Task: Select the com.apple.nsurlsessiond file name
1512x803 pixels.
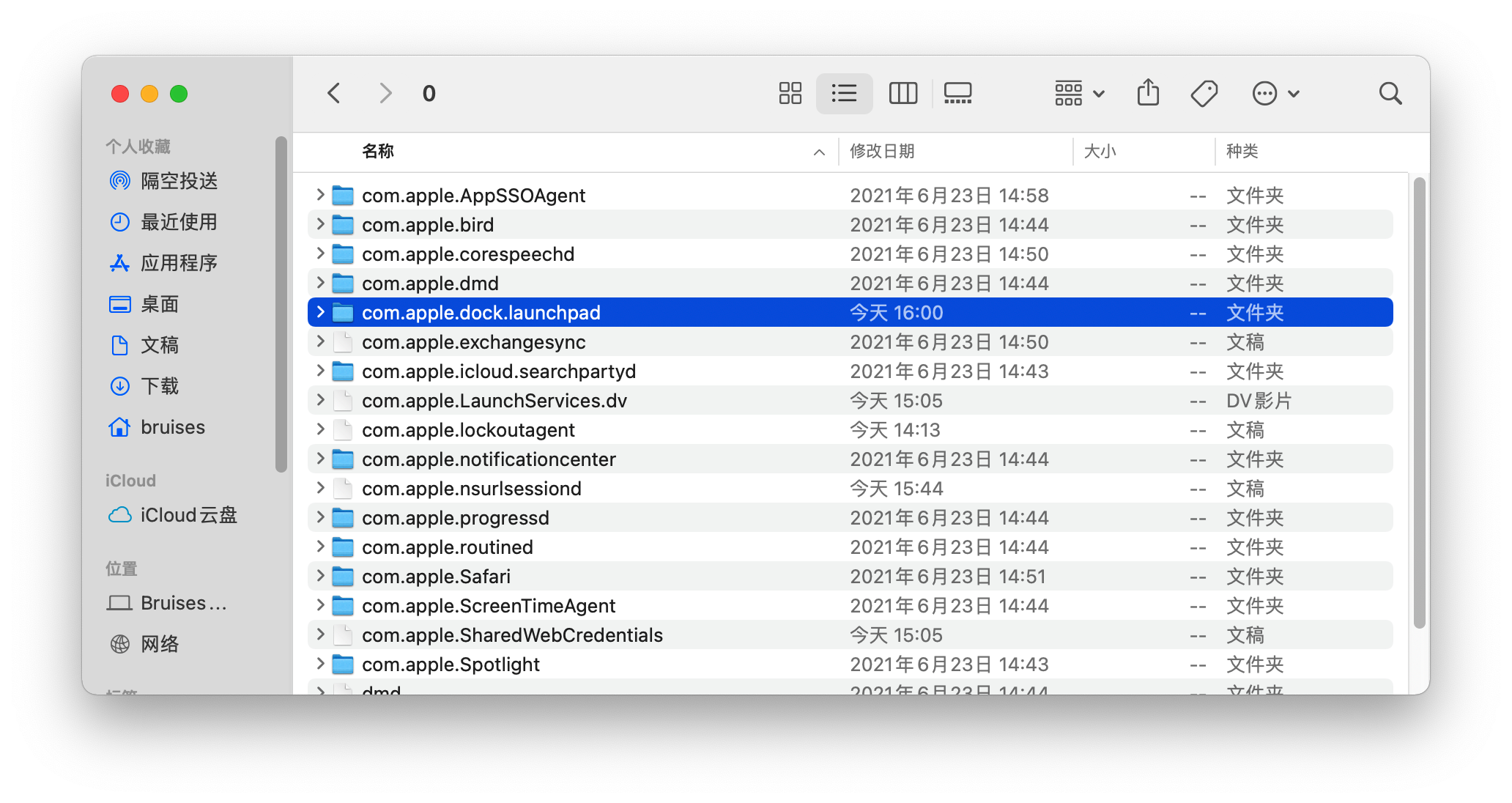Action: pos(472,489)
